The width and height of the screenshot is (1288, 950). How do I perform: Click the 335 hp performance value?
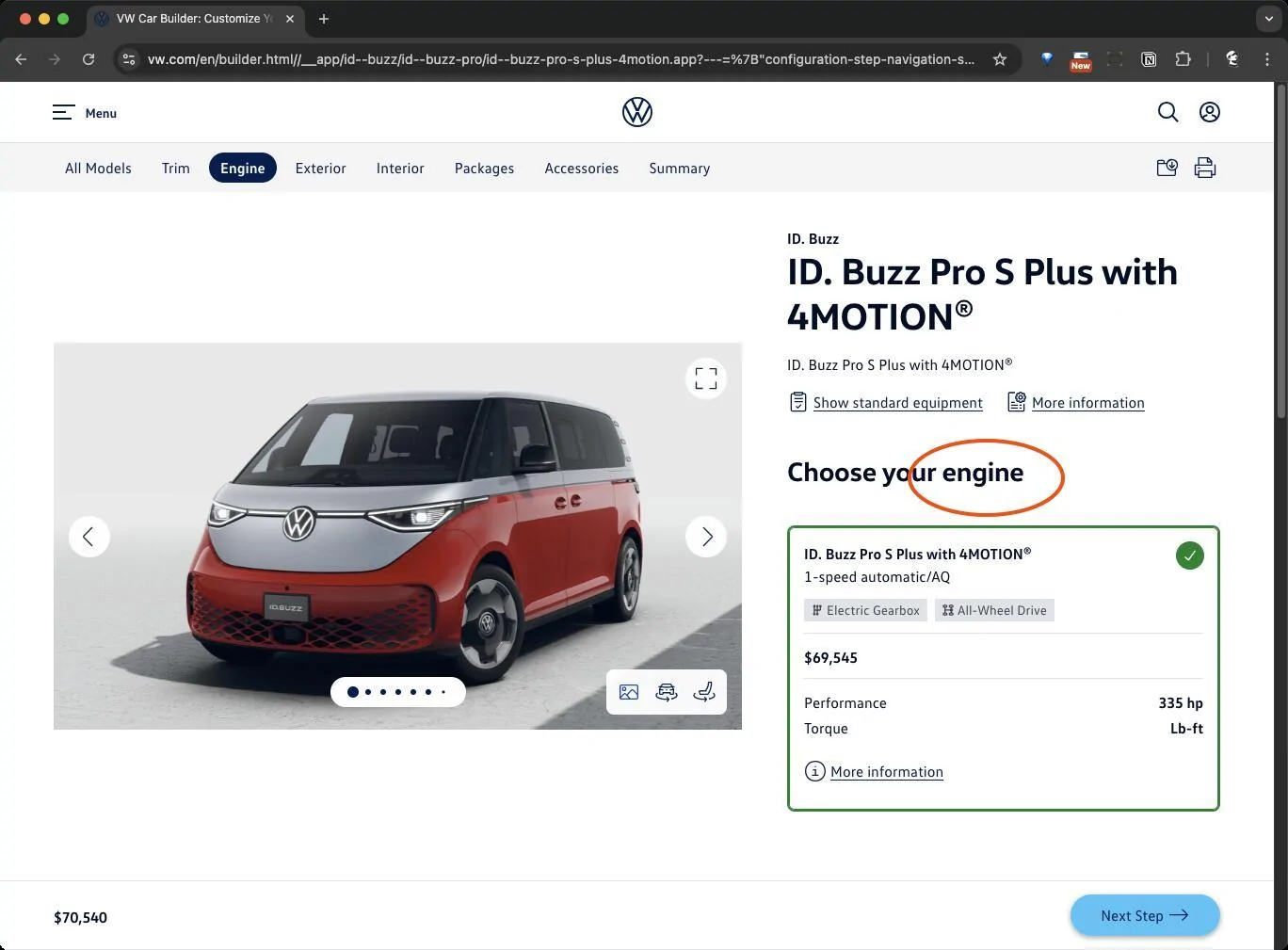[1181, 703]
